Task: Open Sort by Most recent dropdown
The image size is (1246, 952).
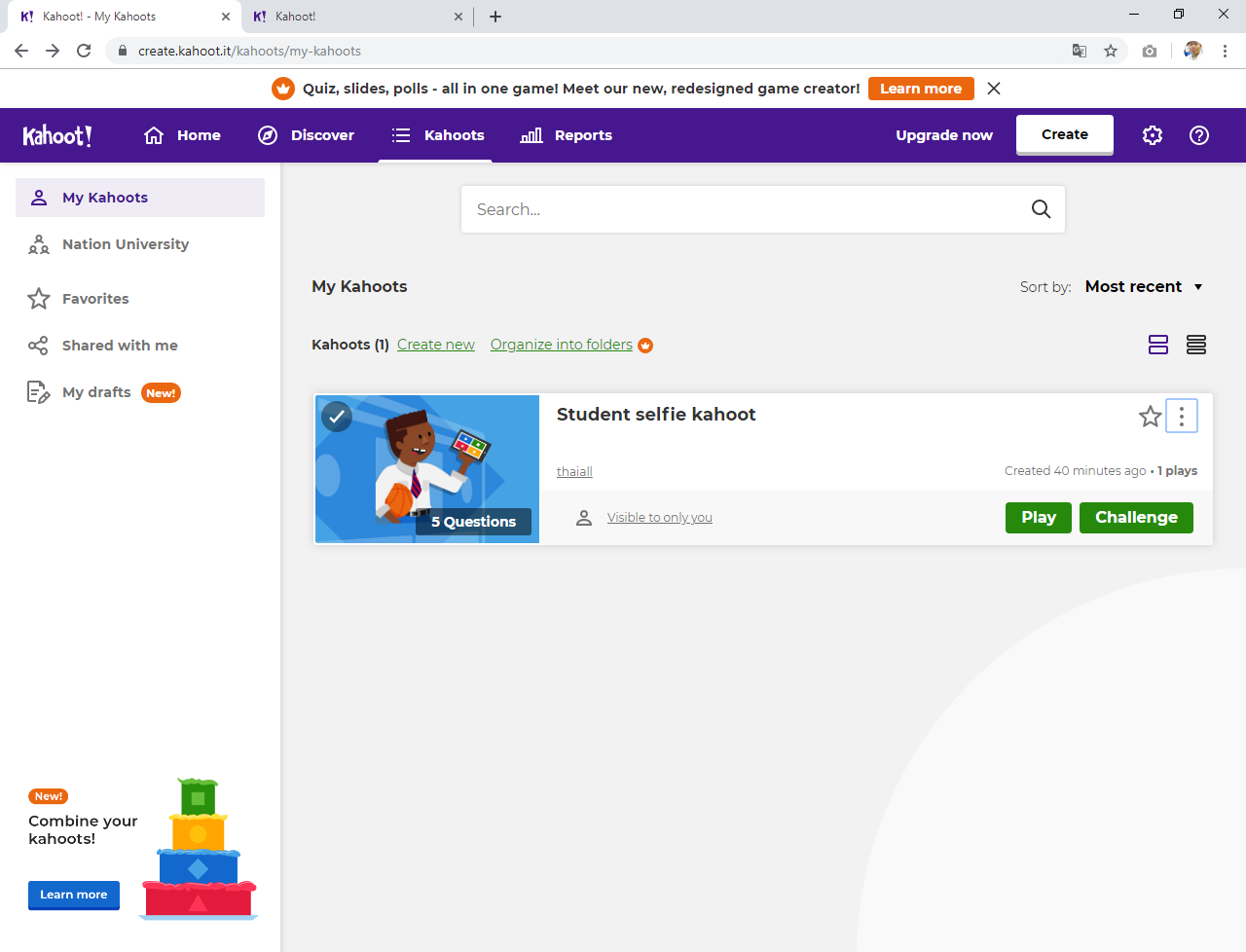Action: coord(1144,287)
